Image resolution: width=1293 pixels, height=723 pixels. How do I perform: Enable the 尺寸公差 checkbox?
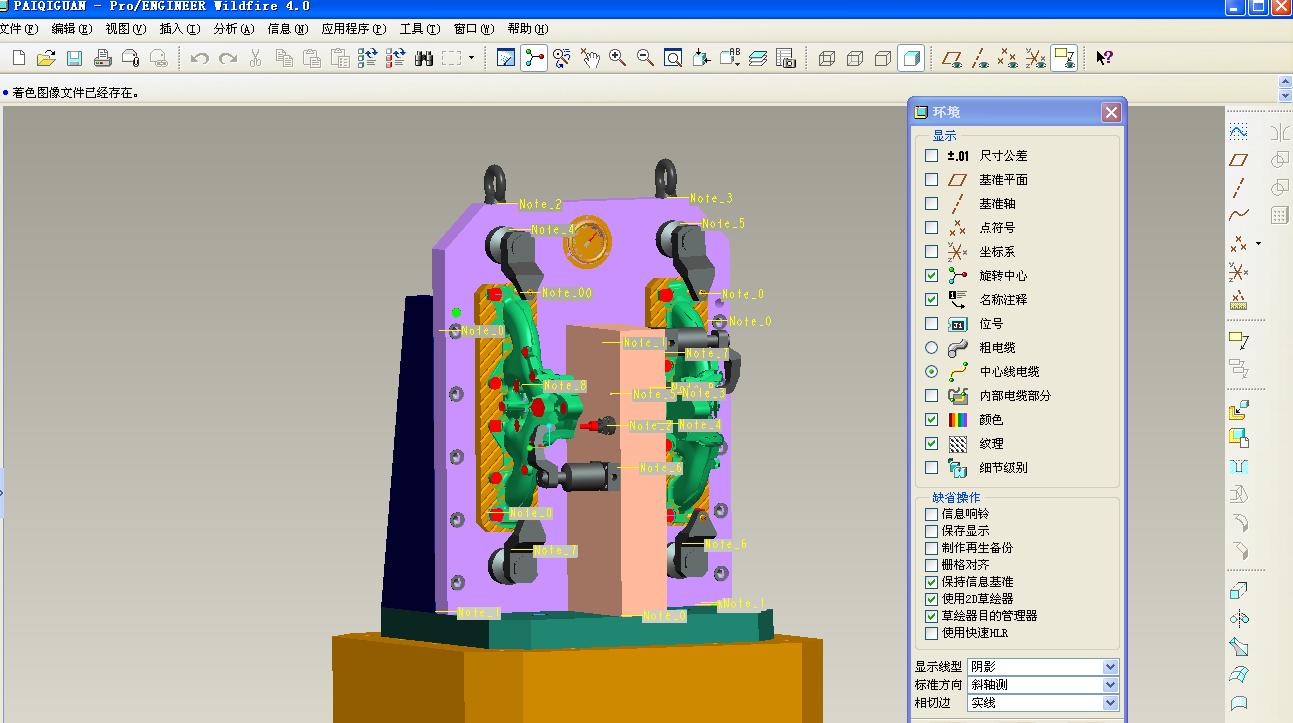932,156
